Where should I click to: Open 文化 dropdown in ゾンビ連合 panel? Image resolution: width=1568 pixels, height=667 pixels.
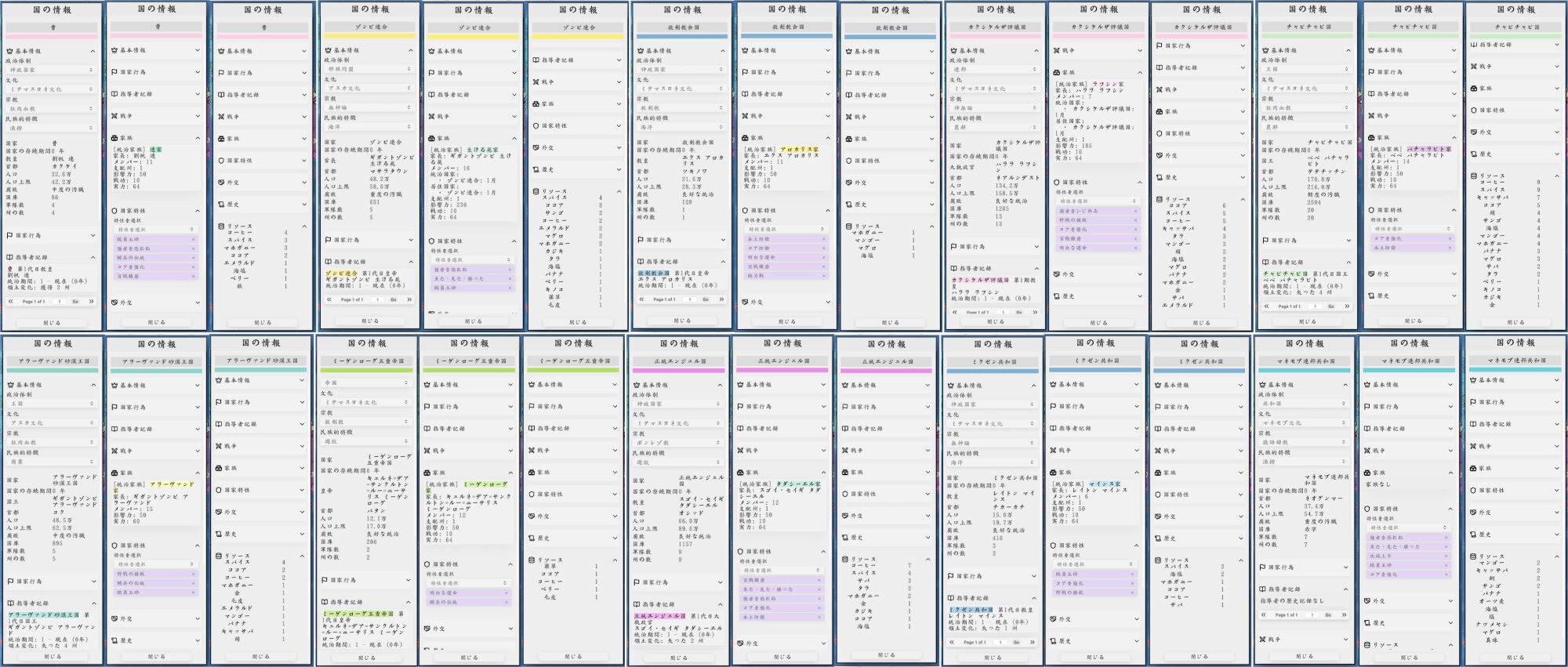pyautogui.click(x=368, y=89)
